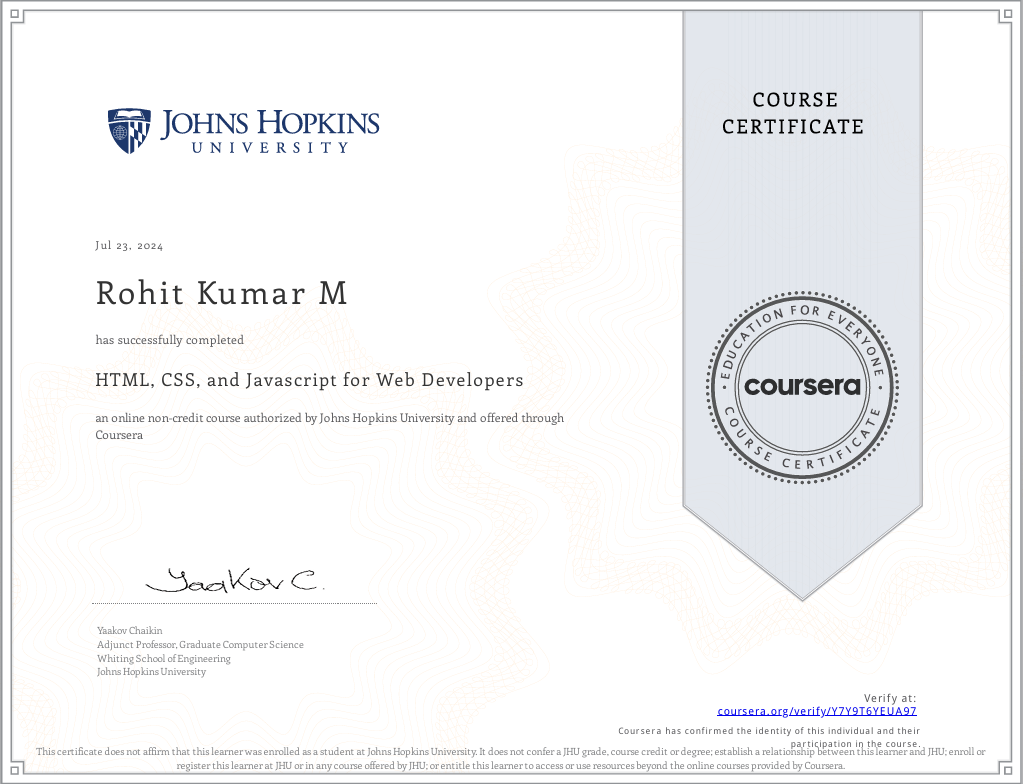The image size is (1023, 784).
Task: Click 'Johns Hopkins University' under signature block
Action: [x=151, y=672]
